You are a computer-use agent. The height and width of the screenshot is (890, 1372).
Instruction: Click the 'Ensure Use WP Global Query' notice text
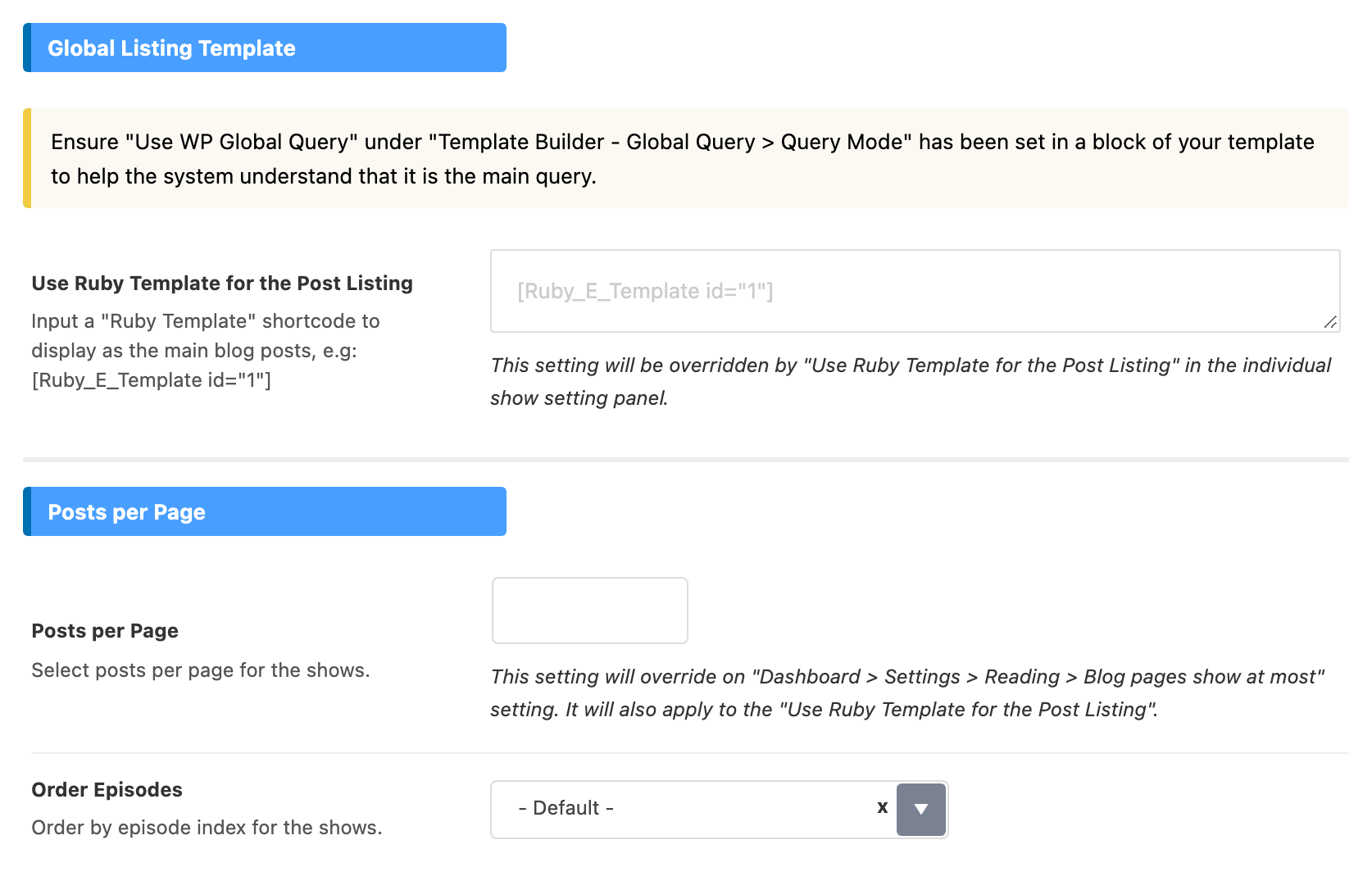pyautogui.click(x=683, y=159)
